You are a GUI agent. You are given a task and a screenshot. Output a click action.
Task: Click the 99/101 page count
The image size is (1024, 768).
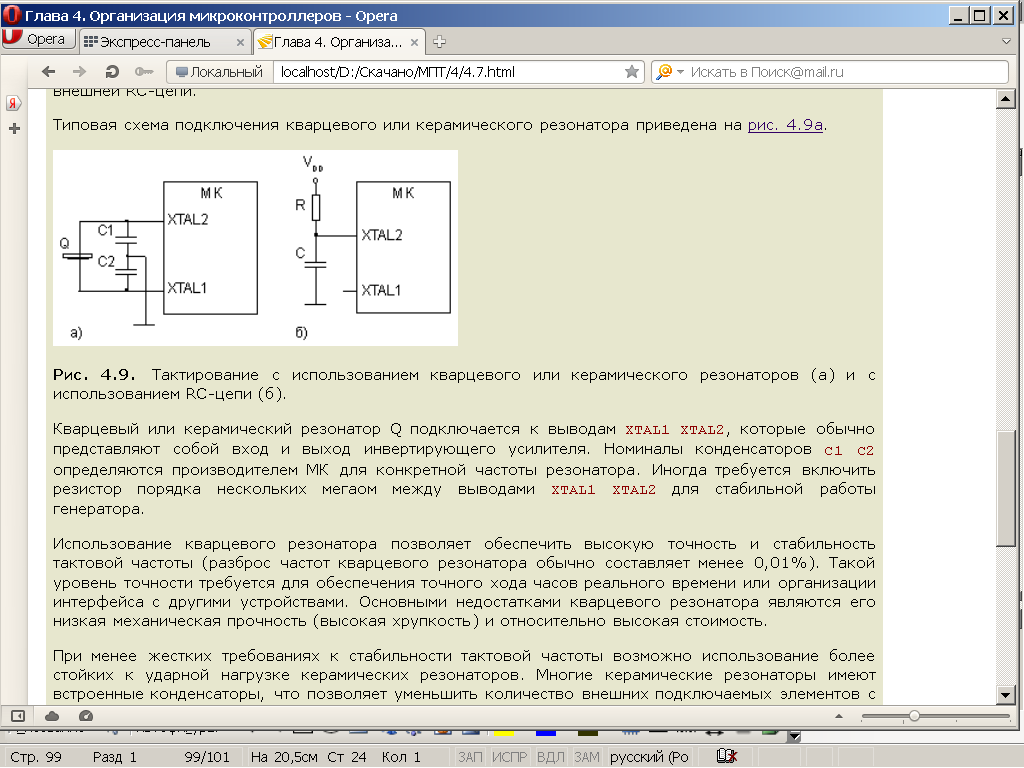click(x=207, y=757)
